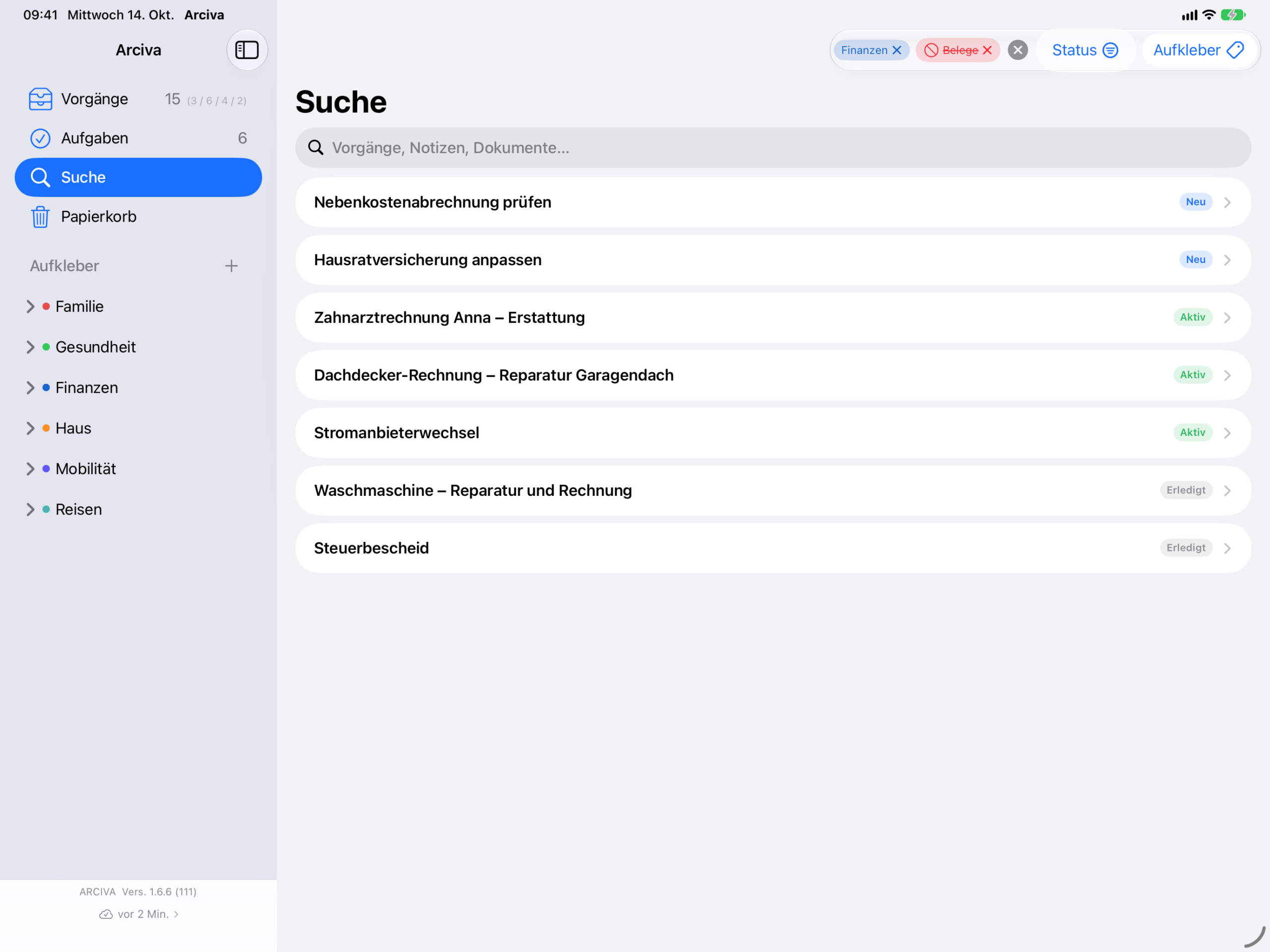Click Neu badge on Nebenkostenabrechnung row
This screenshot has height=952, width=1270.
[1196, 202]
